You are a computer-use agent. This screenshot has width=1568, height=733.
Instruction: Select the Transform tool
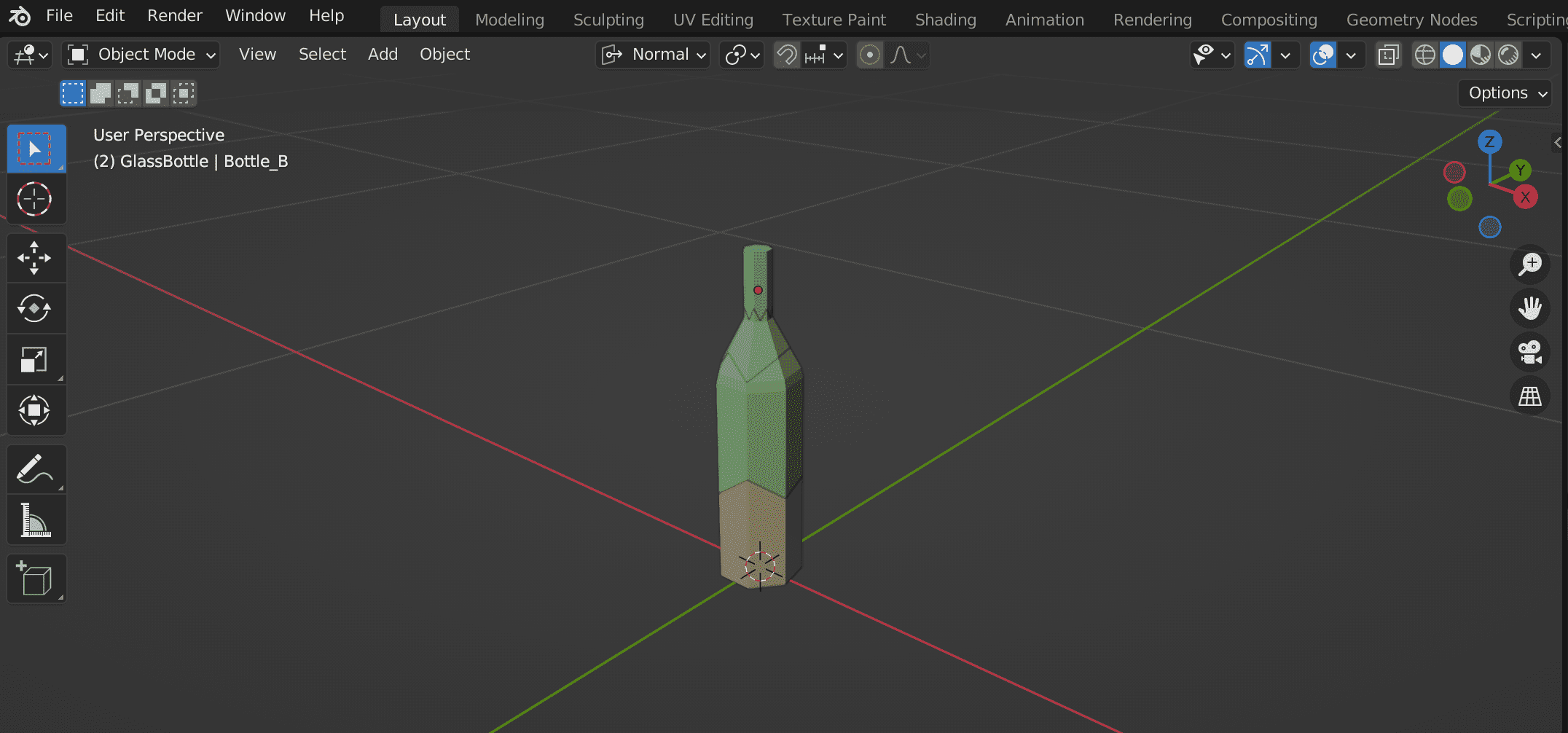point(36,410)
